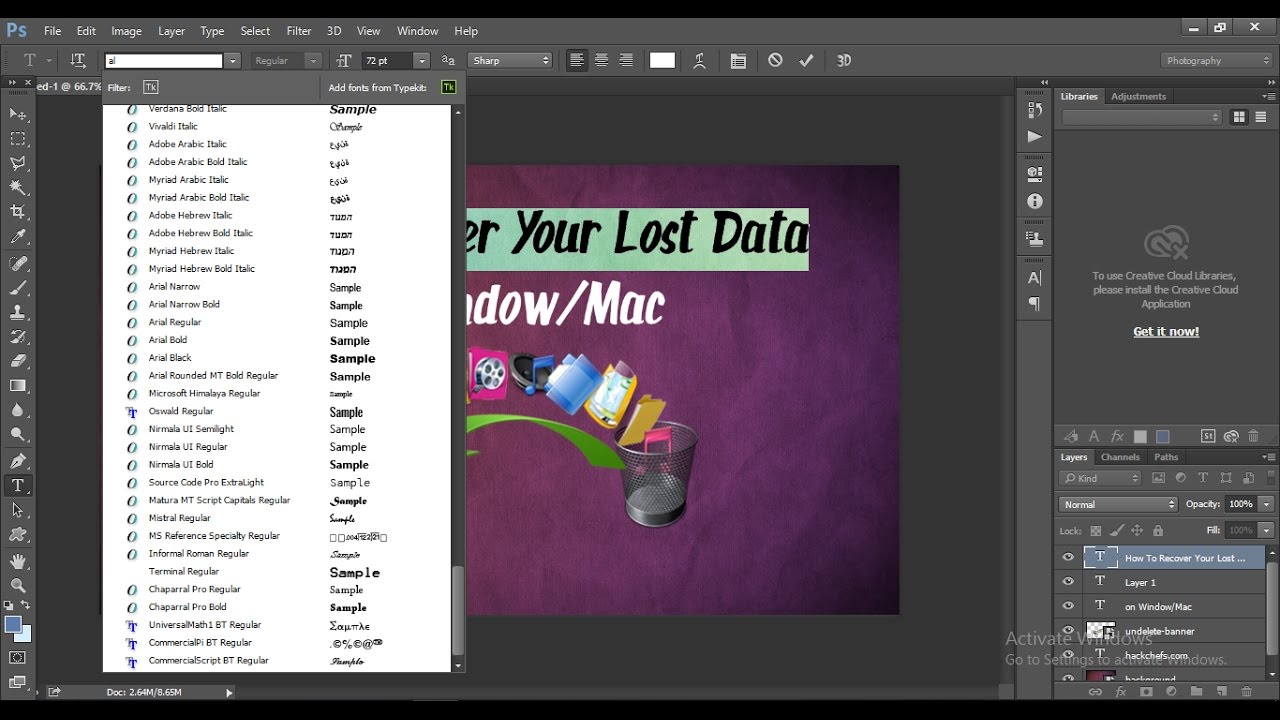Select the Brush tool
The height and width of the screenshot is (720, 1280).
click(18, 288)
